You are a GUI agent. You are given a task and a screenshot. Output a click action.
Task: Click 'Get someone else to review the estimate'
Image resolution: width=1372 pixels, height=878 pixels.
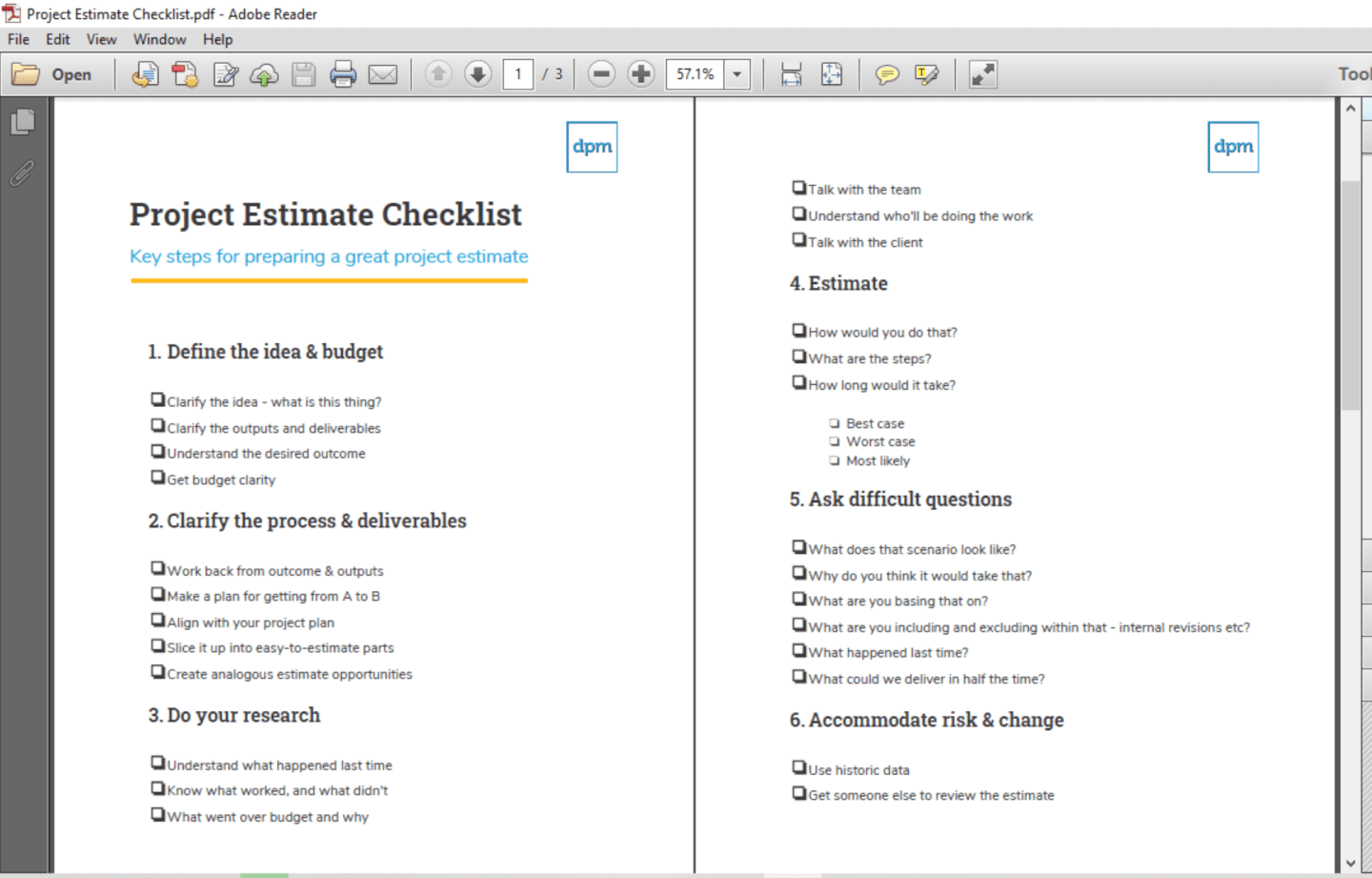coord(931,795)
